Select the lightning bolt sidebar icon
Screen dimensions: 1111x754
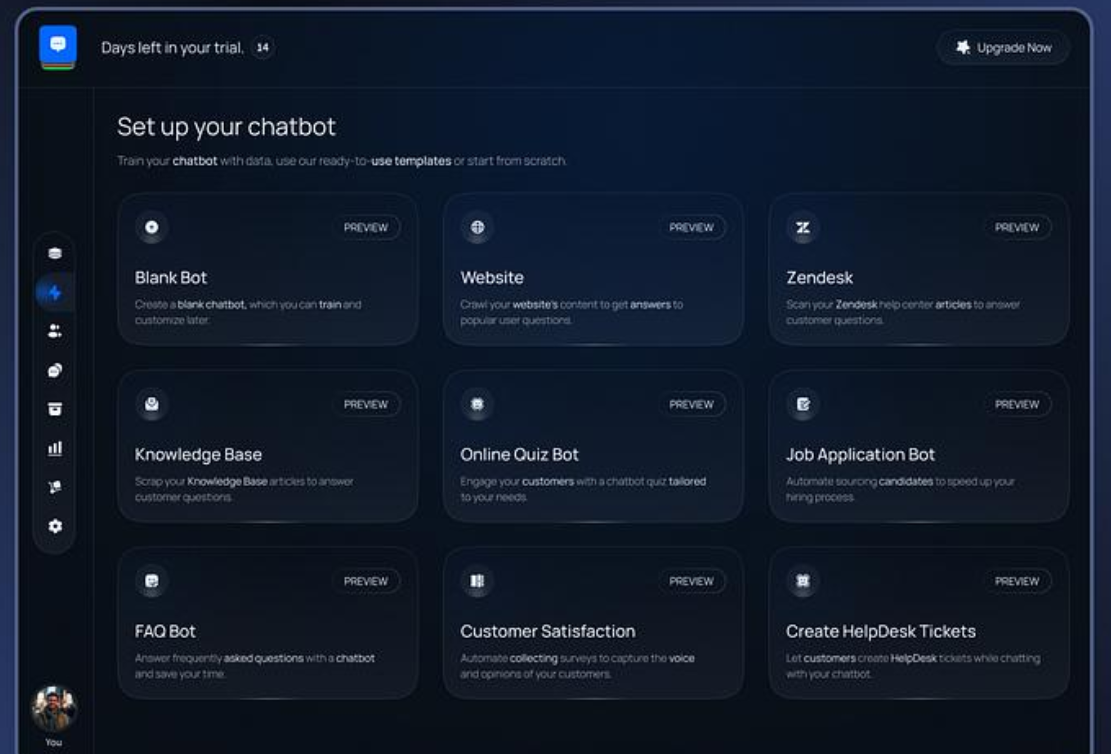click(x=55, y=293)
